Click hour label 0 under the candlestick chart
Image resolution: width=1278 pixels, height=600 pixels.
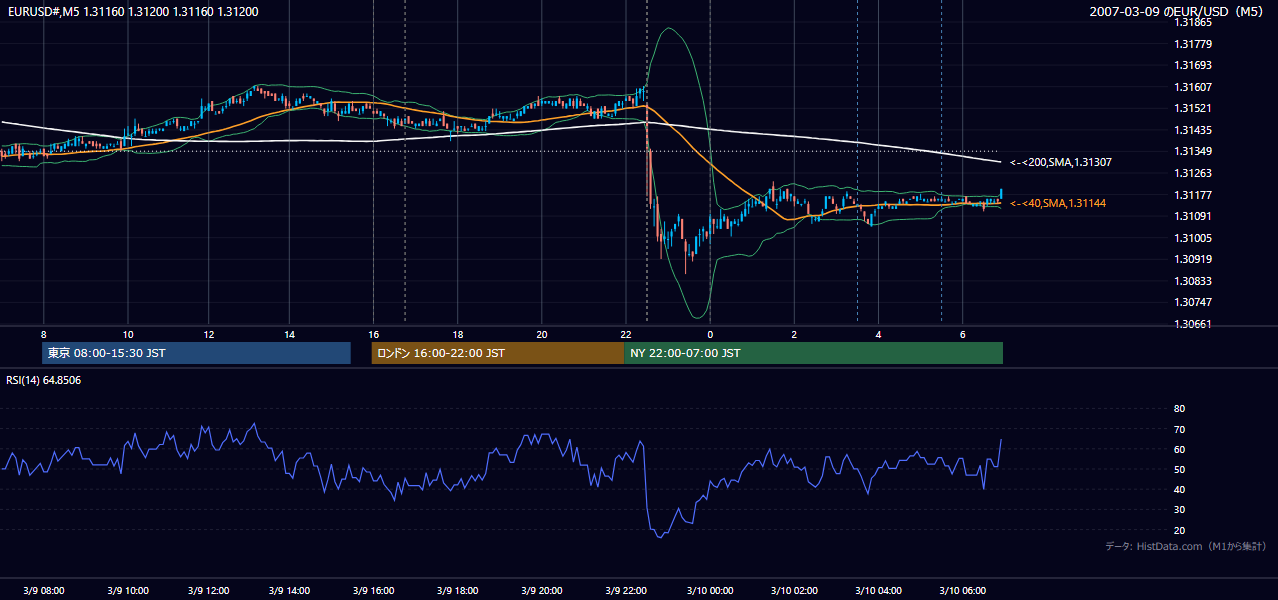point(710,334)
